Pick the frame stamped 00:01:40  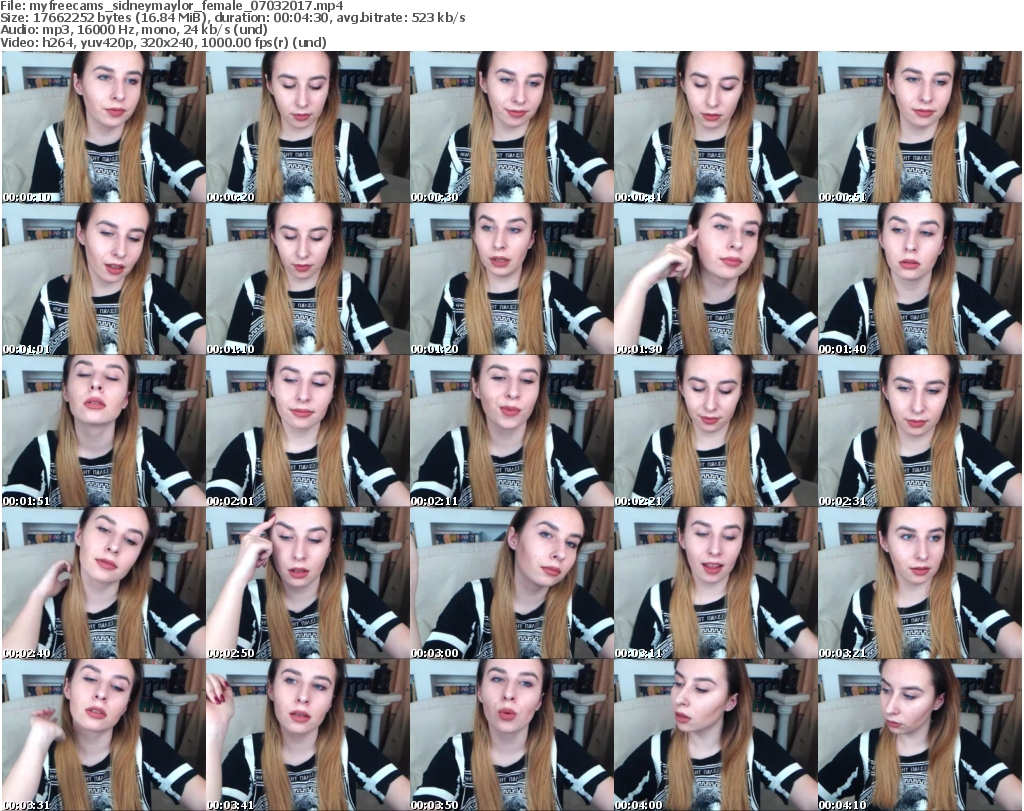pos(920,279)
